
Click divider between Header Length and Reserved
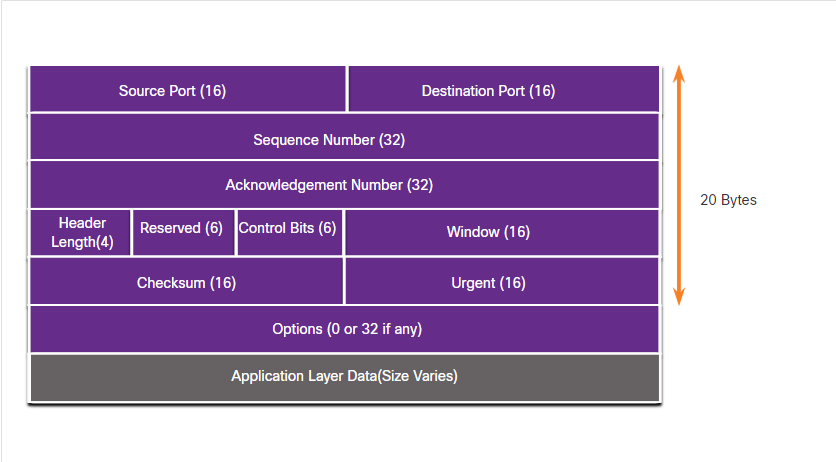point(132,232)
